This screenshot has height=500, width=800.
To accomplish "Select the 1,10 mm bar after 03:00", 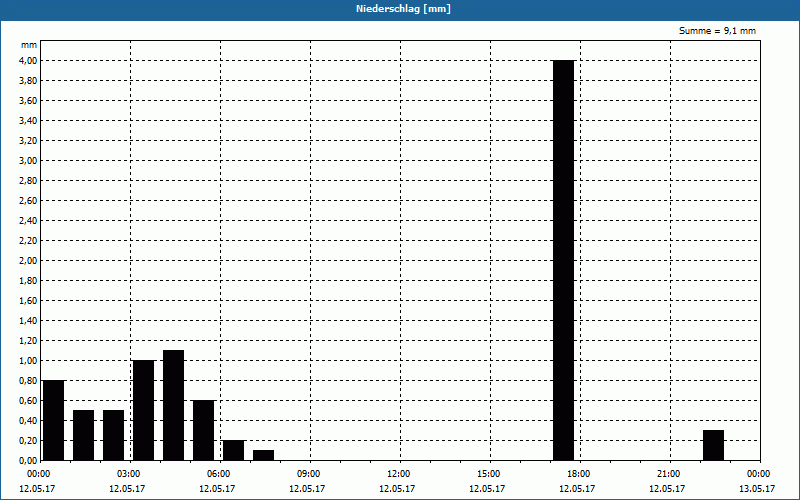I will tap(173, 405).
